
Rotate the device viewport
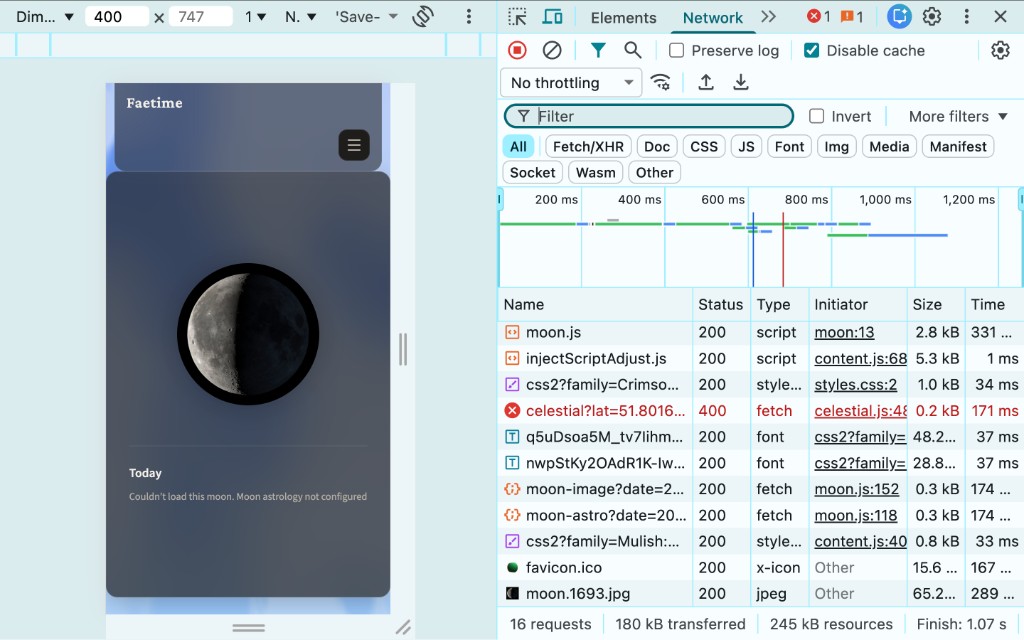[423, 17]
